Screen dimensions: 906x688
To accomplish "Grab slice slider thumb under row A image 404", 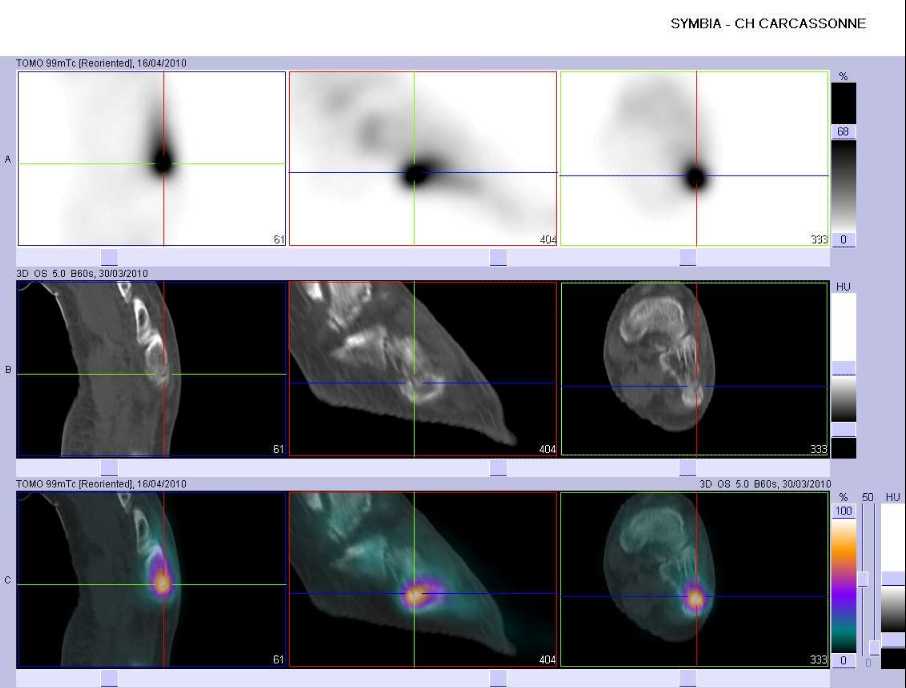I will [498, 257].
